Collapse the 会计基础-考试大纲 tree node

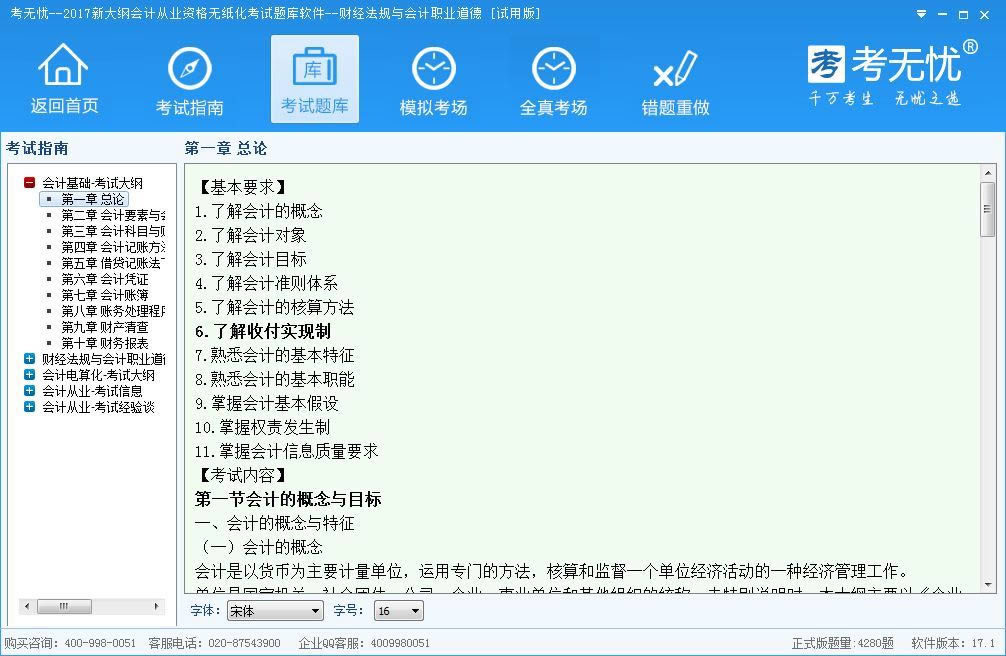click(30, 183)
